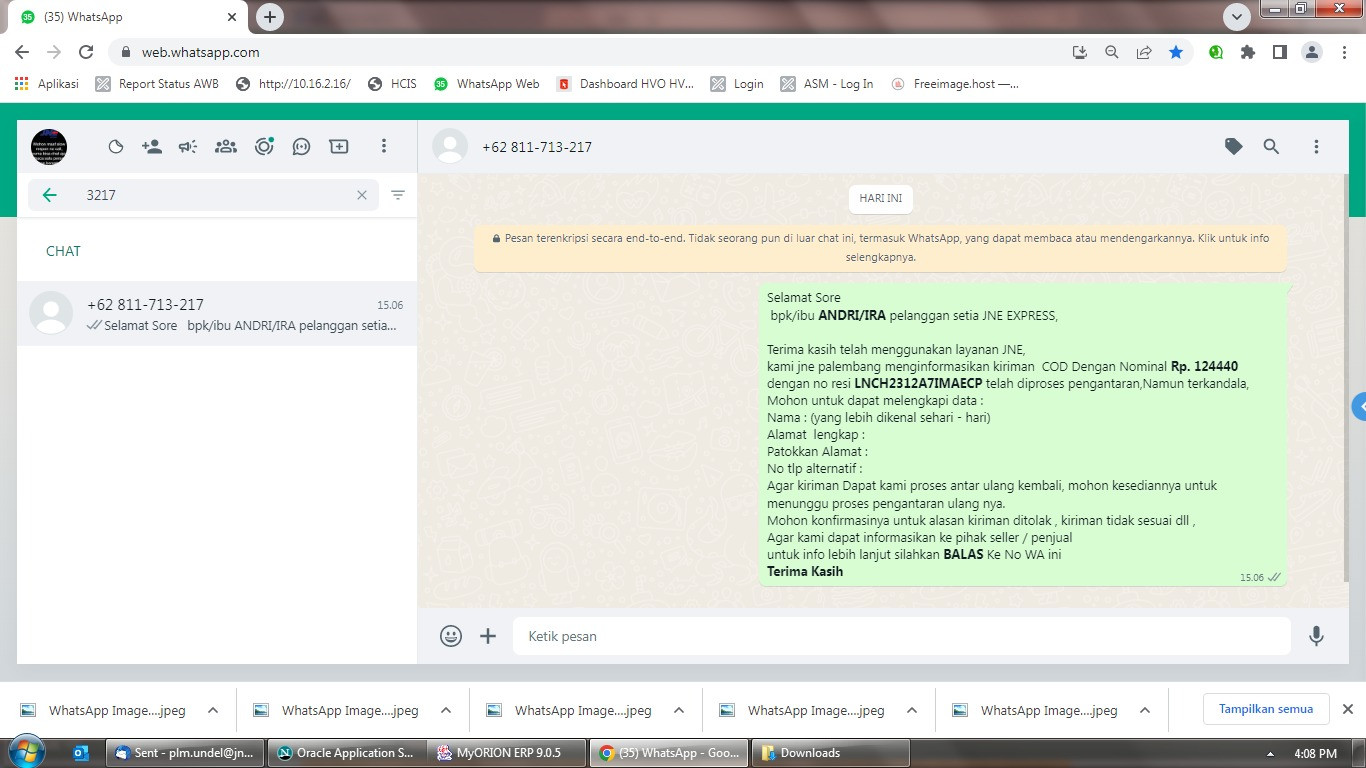1366x768 pixels.
Task: Reload the WhatsApp Web page
Action: (x=86, y=52)
